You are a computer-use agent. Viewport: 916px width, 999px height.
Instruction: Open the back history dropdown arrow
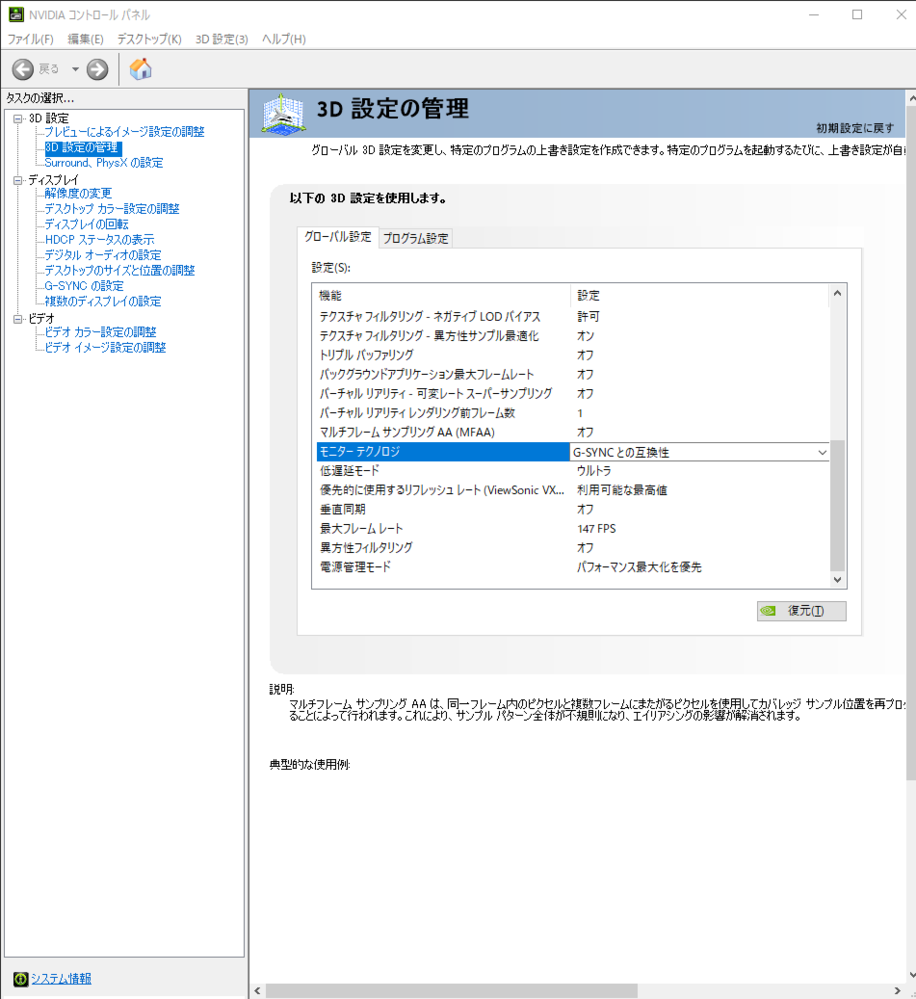tap(75, 69)
